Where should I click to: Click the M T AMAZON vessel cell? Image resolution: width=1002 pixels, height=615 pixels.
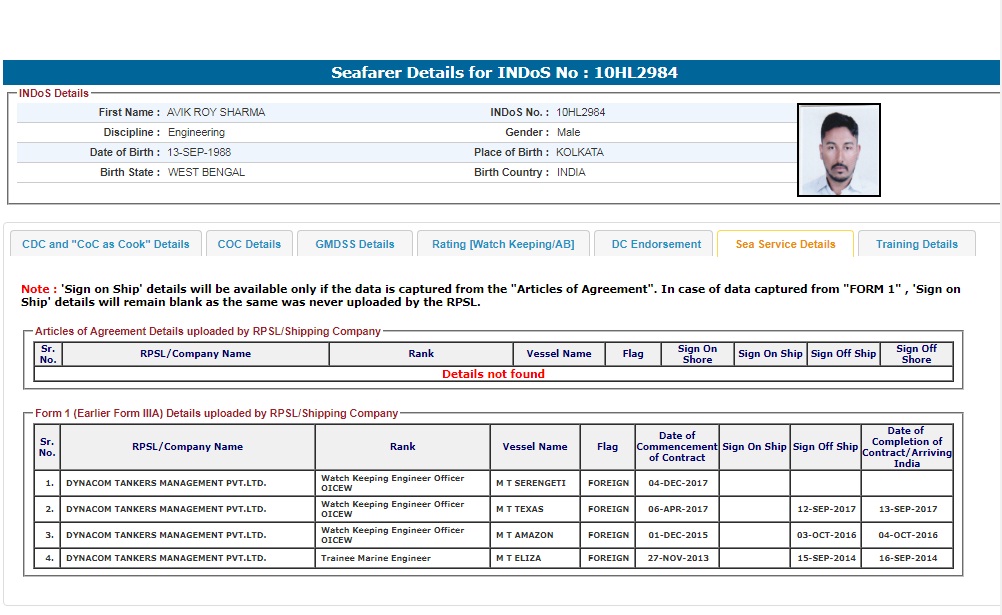click(524, 535)
